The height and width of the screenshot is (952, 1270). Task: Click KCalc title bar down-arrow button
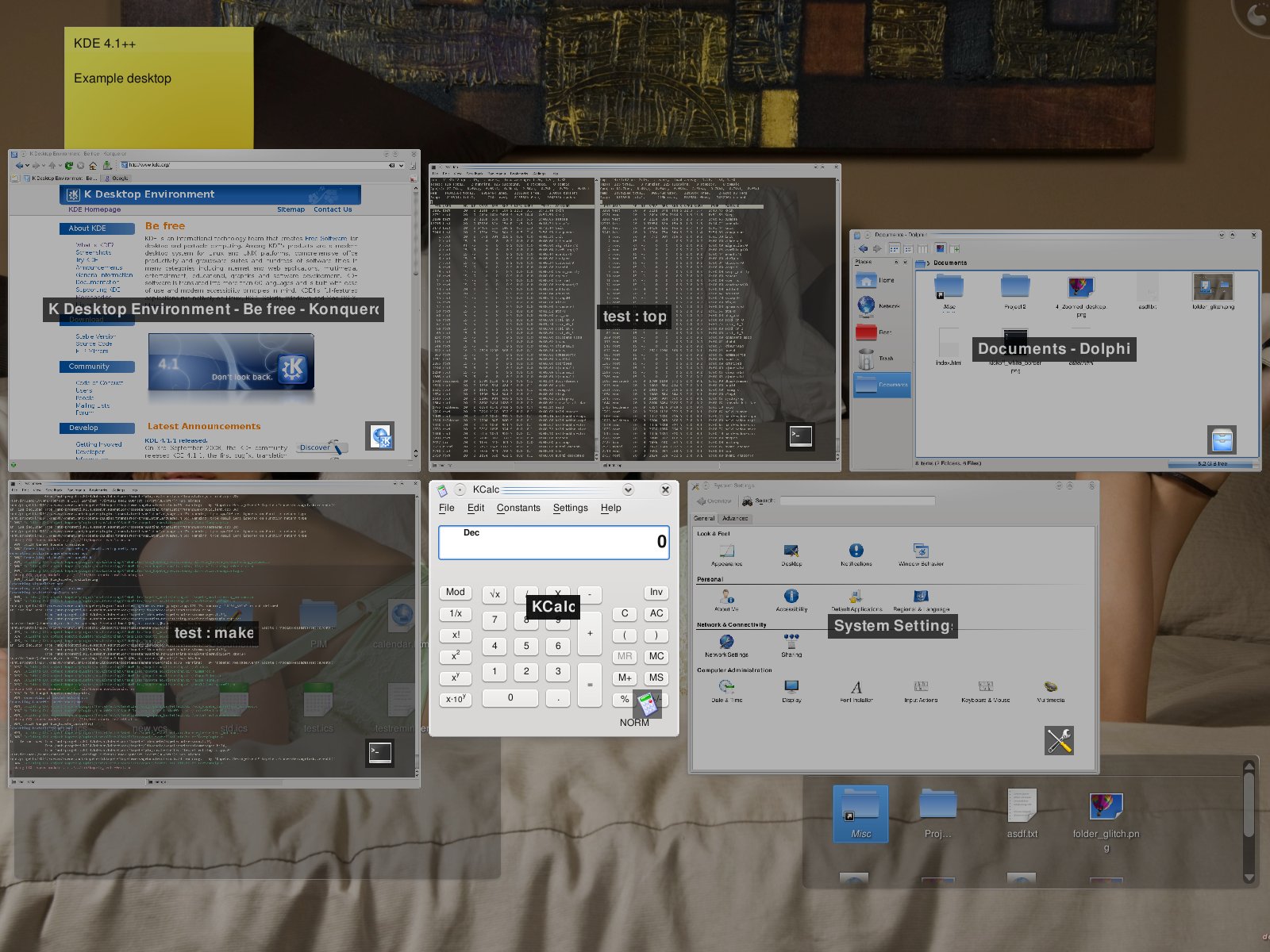pos(628,489)
